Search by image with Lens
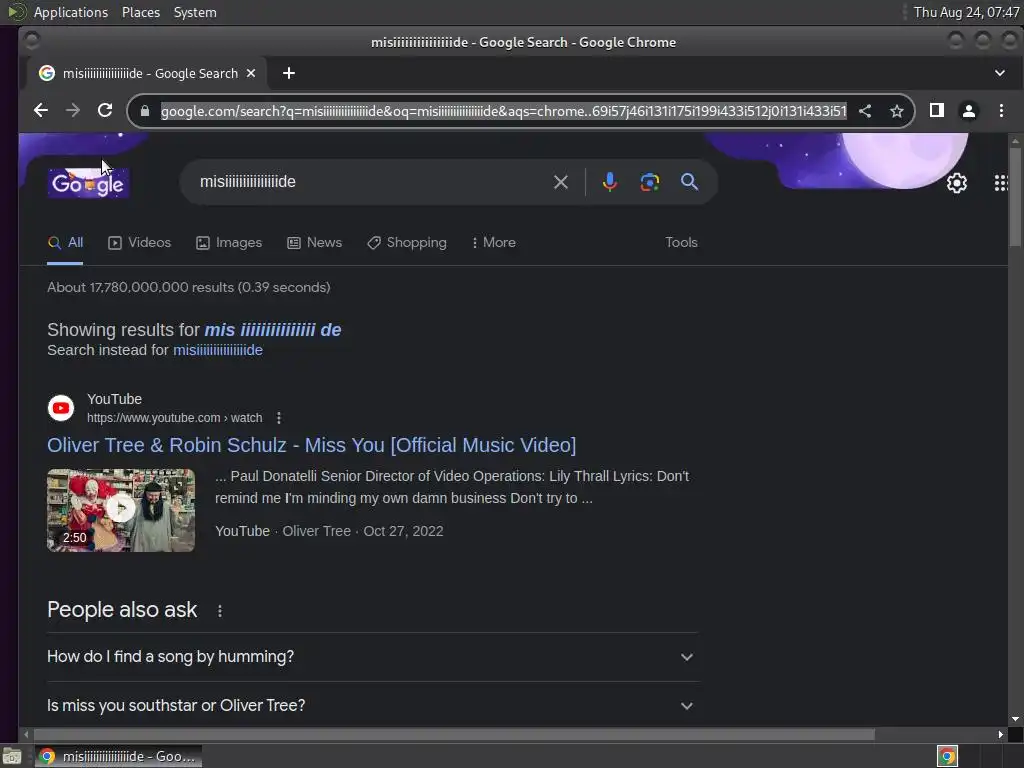The image size is (1024, 768). [x=649, y=182]
